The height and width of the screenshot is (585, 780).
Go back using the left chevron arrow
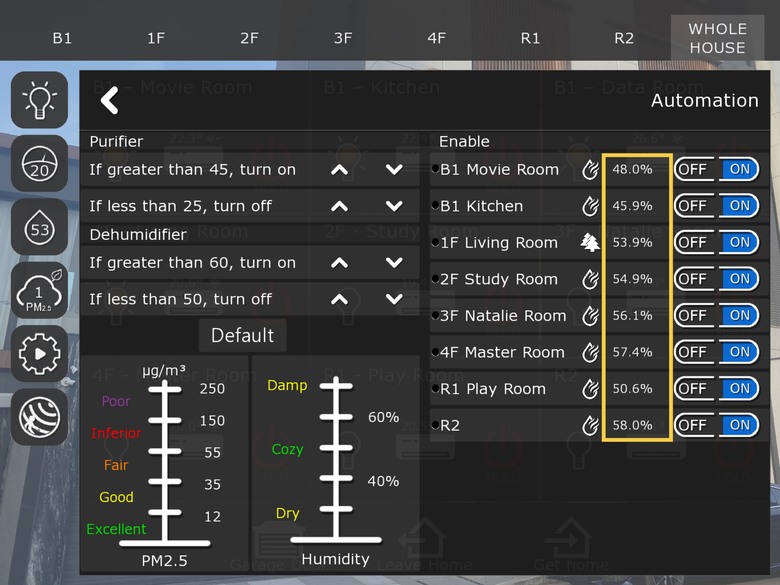(110, 100)
